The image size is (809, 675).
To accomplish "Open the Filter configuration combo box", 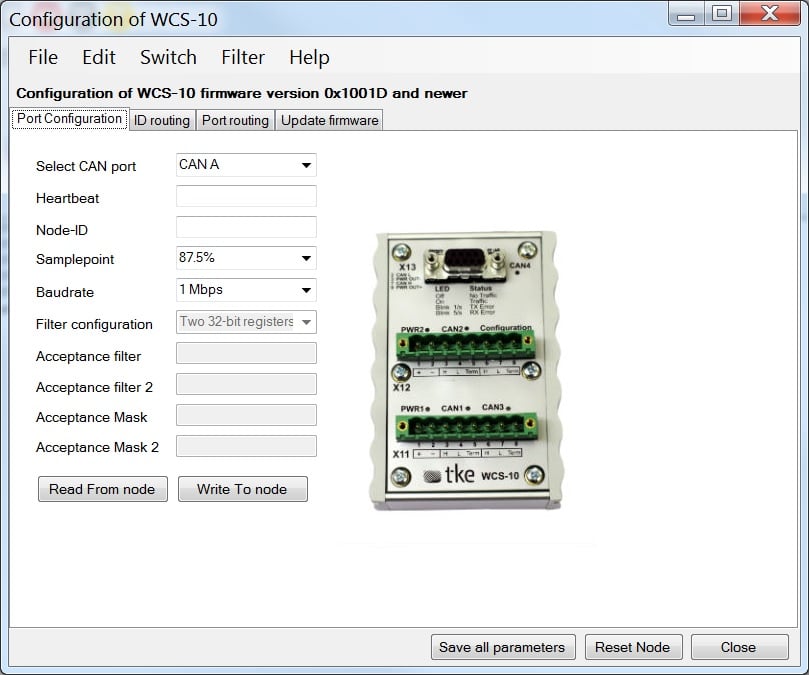I will (246, 322).
